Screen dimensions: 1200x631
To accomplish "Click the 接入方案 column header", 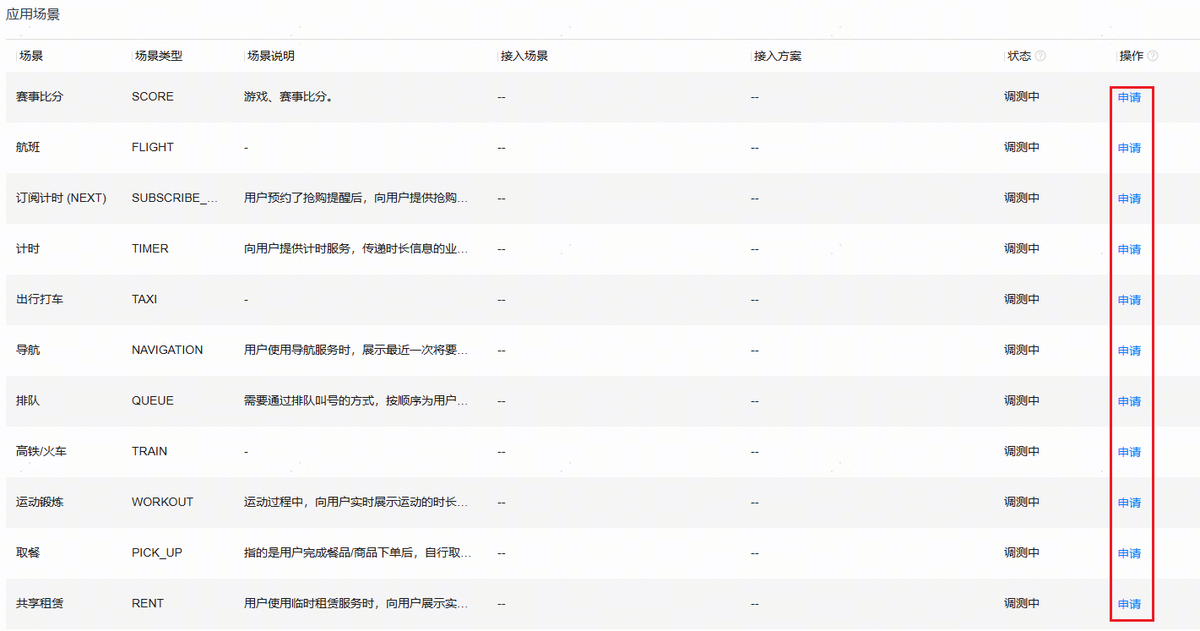I will pyautogui.click(x=778, y=56).
